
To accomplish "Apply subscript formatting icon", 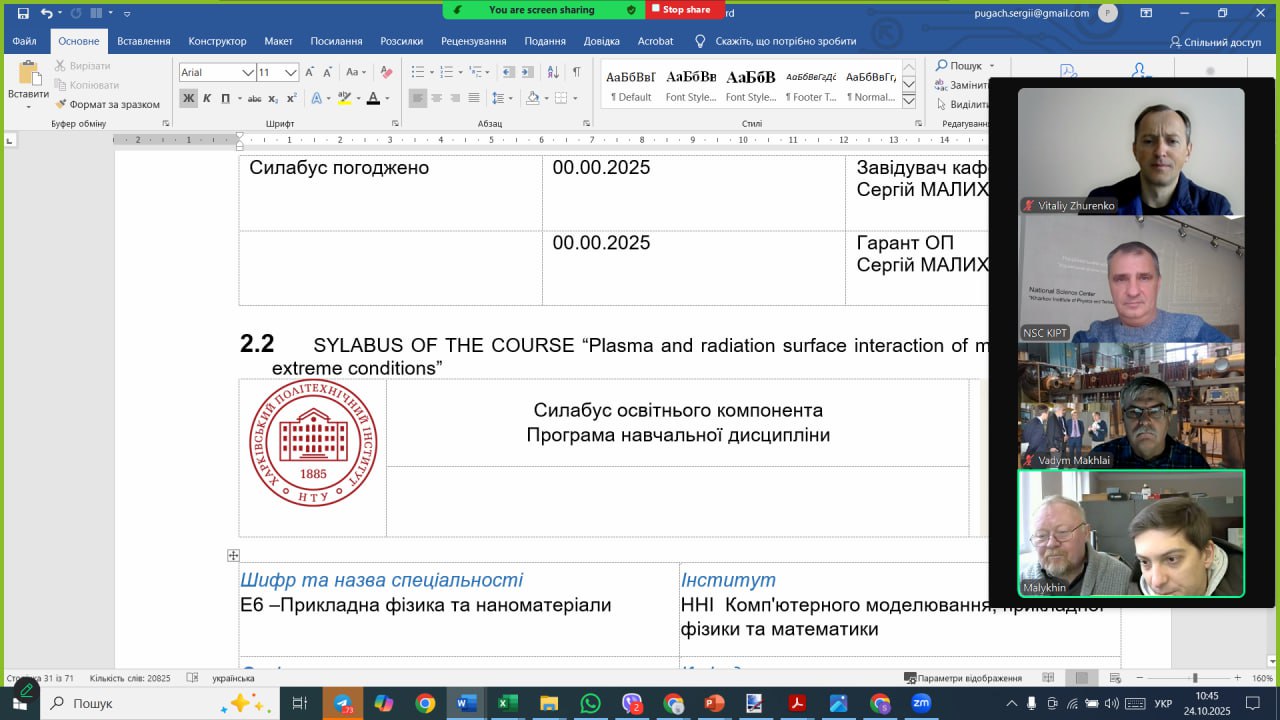I will tap(273, 98).
